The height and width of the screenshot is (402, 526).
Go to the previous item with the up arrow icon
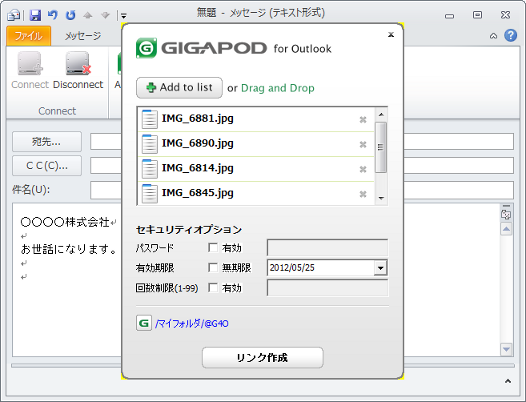pos(88,15)
